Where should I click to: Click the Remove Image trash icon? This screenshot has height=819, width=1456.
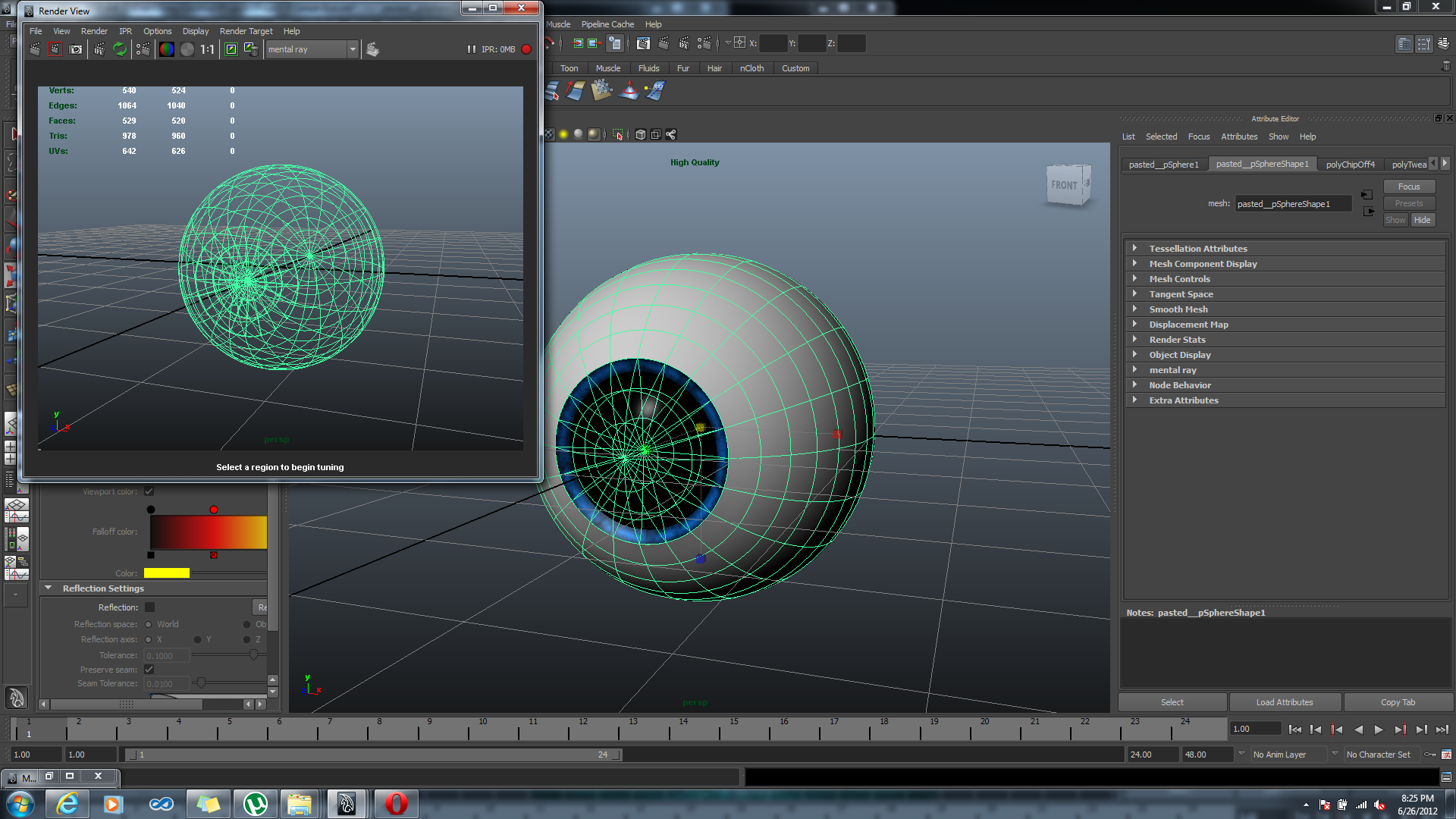tap(252, 49)
